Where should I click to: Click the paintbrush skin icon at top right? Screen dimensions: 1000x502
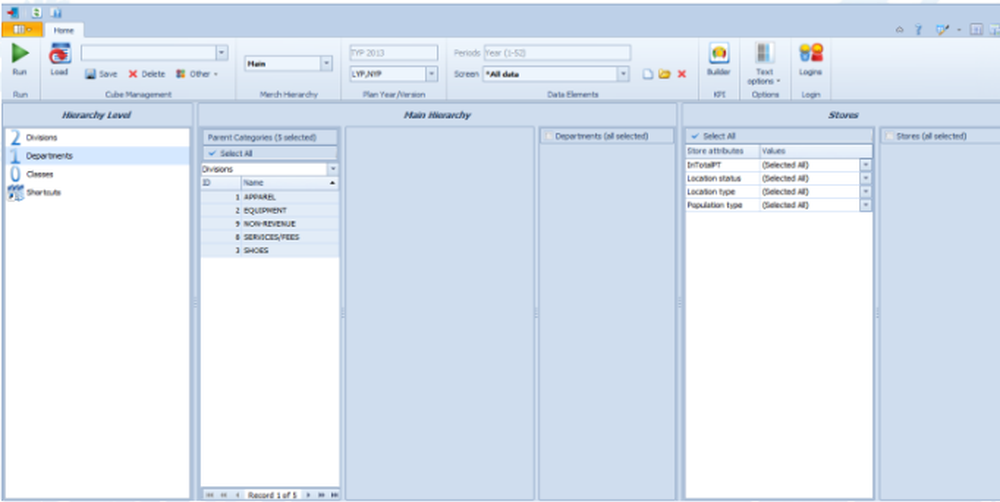[x=942, y=29]
